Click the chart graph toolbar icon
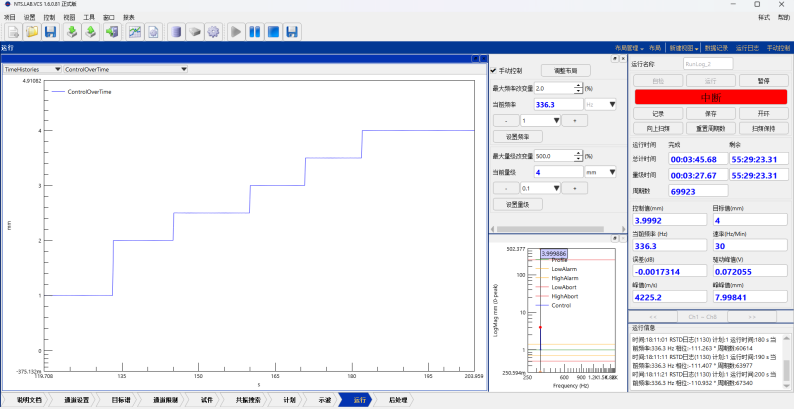The width and height of the screenshot is (794, 409). 135,32
